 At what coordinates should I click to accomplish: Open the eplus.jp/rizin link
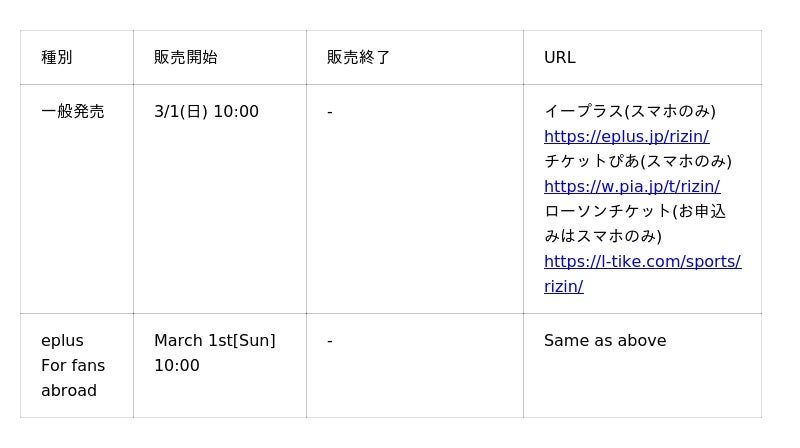[626, 136]
